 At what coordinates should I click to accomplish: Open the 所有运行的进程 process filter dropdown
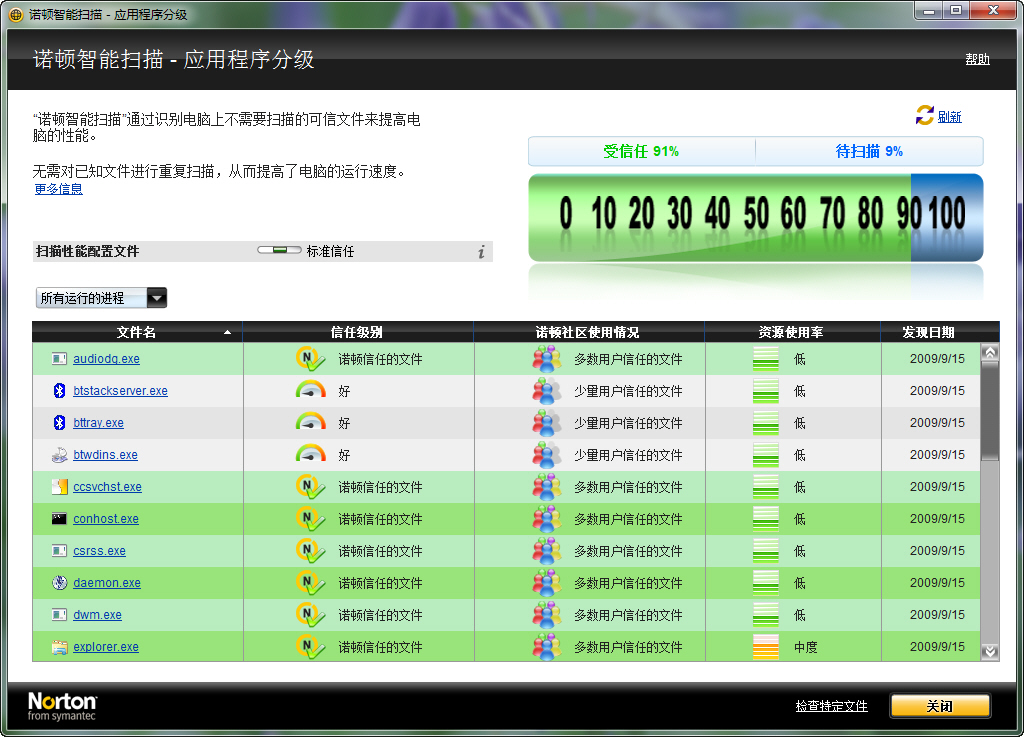click(x=101, y=298)
